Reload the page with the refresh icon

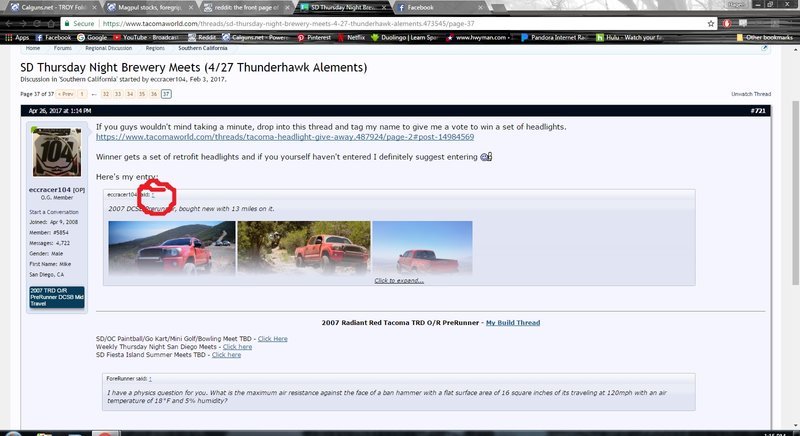[x=38, y=23]
